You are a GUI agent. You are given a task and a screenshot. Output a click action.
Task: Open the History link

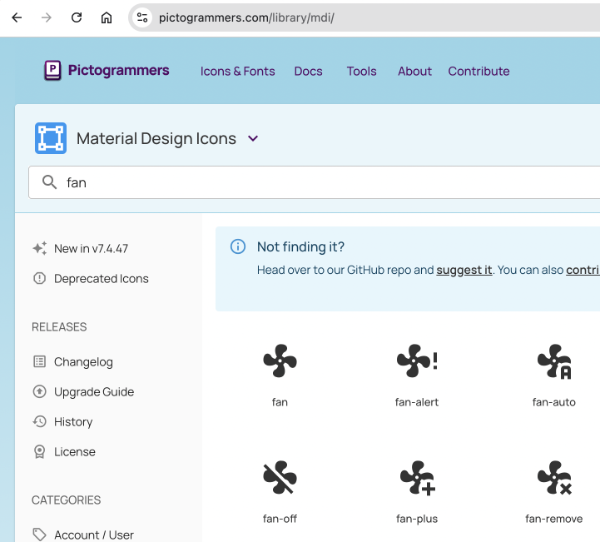tap(73, 422)
